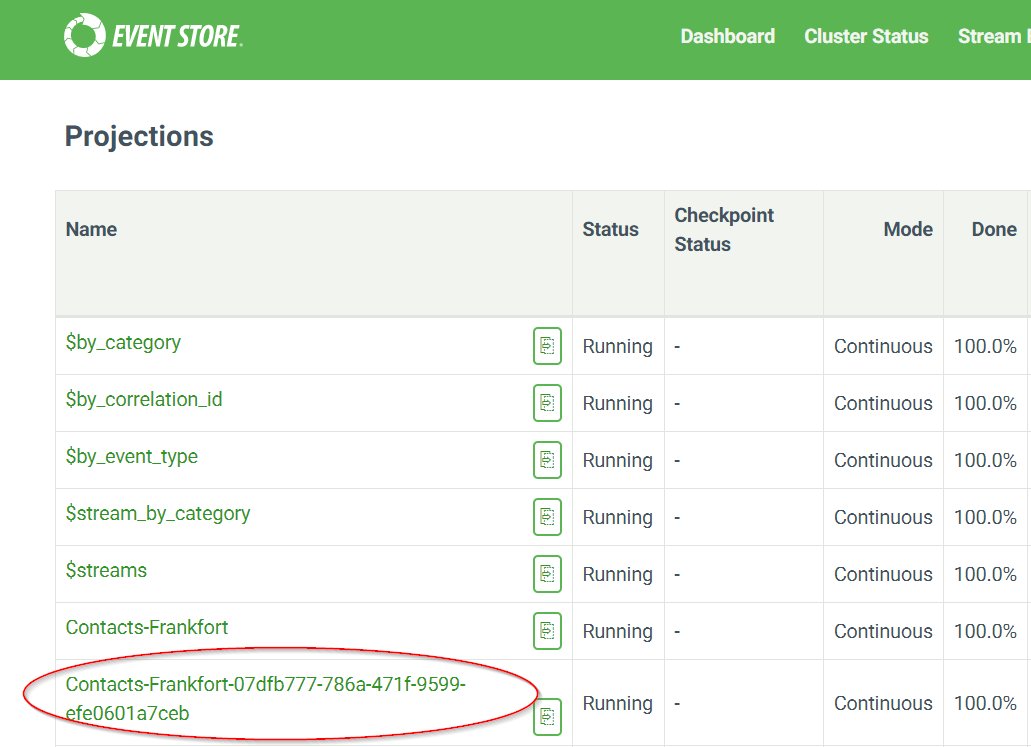The height and width of the screenshot is (747, 1031).
Task: Select Running status of $streams
Action: 617,575
